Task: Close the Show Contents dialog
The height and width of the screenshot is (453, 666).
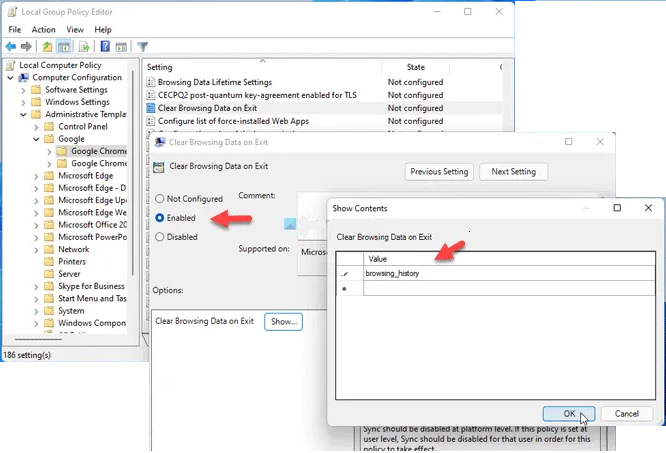Action: tap(648, 208)
